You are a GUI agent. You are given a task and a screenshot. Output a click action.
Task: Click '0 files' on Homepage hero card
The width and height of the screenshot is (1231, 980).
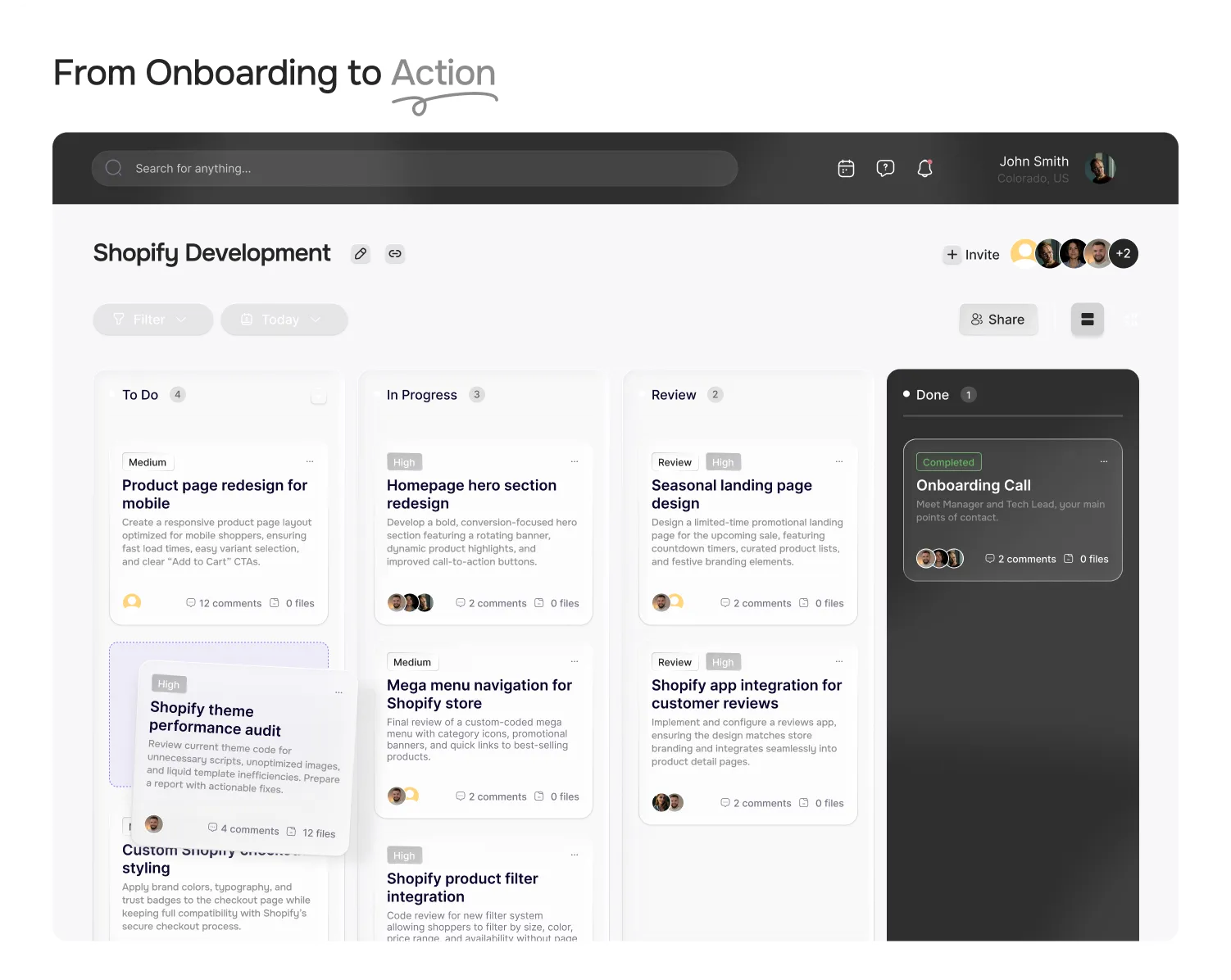[557, 603]
